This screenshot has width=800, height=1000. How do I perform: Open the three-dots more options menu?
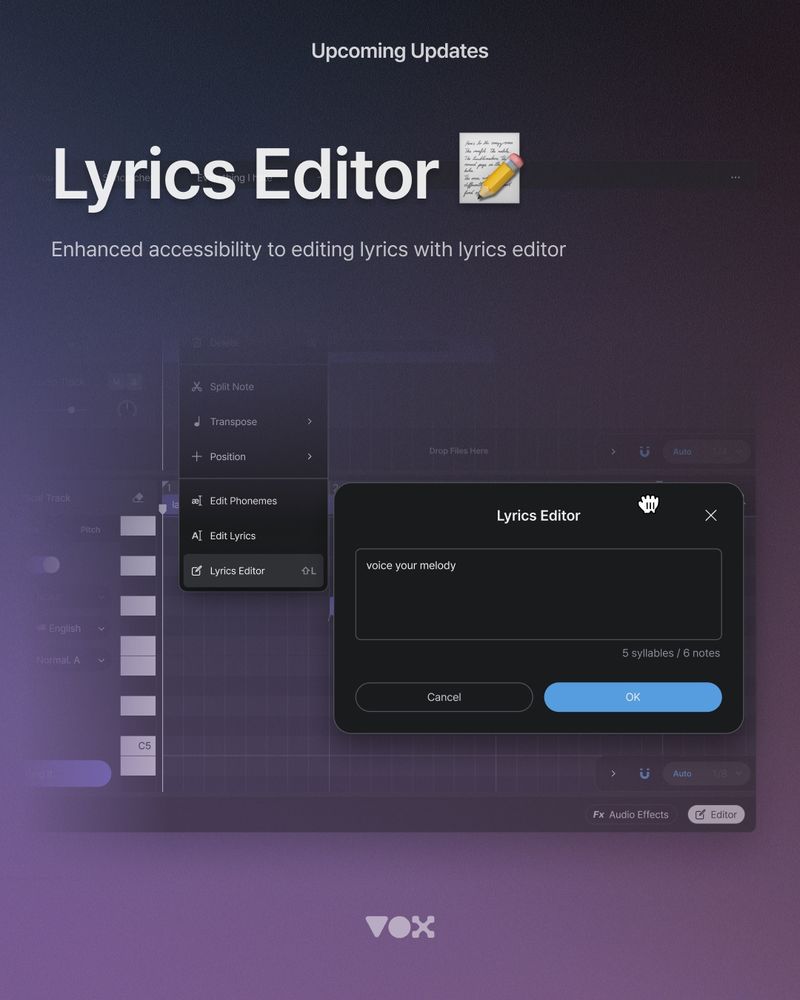(x=735, y=177)
